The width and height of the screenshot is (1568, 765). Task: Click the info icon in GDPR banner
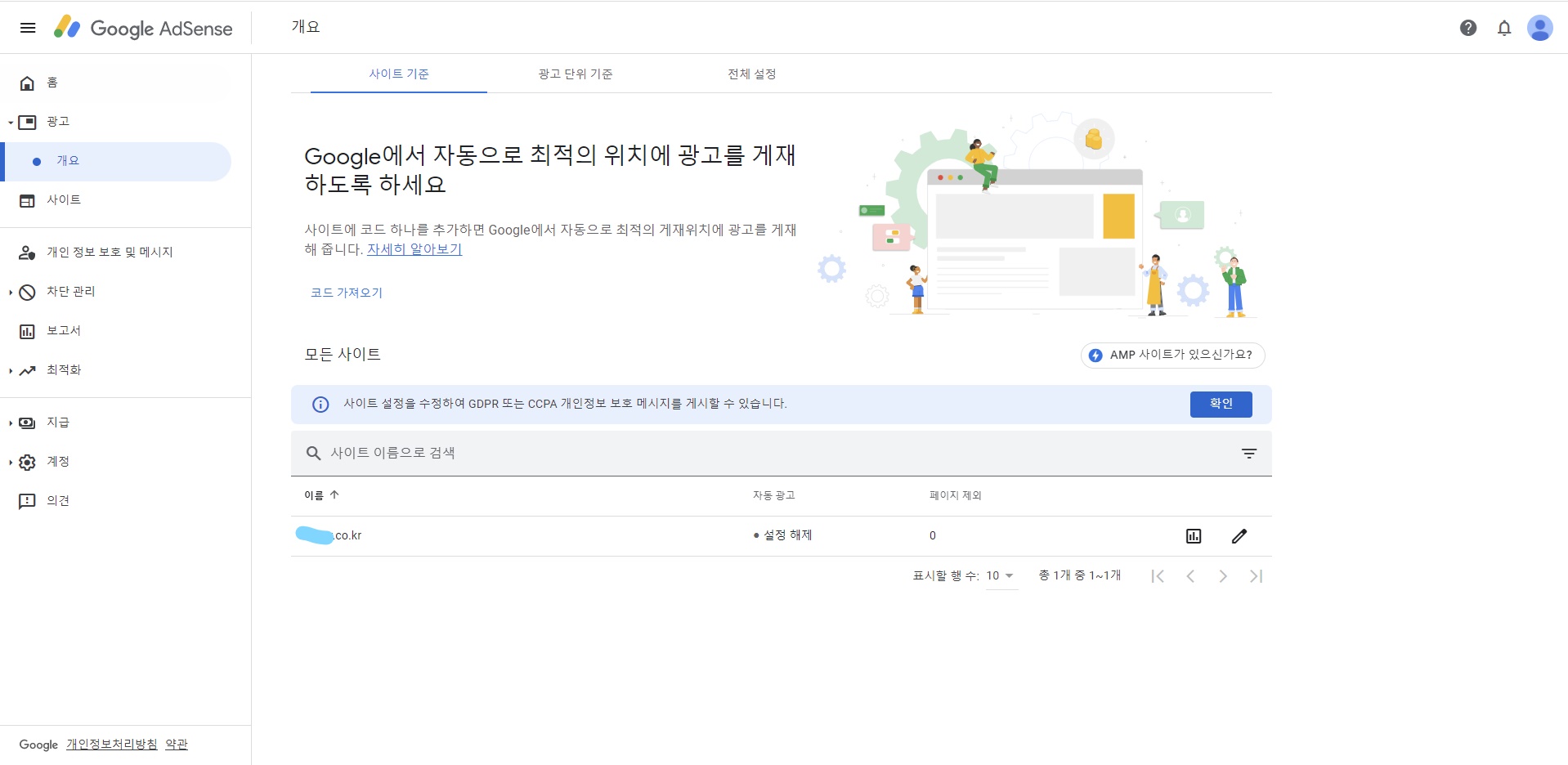[x=320, y=405]
